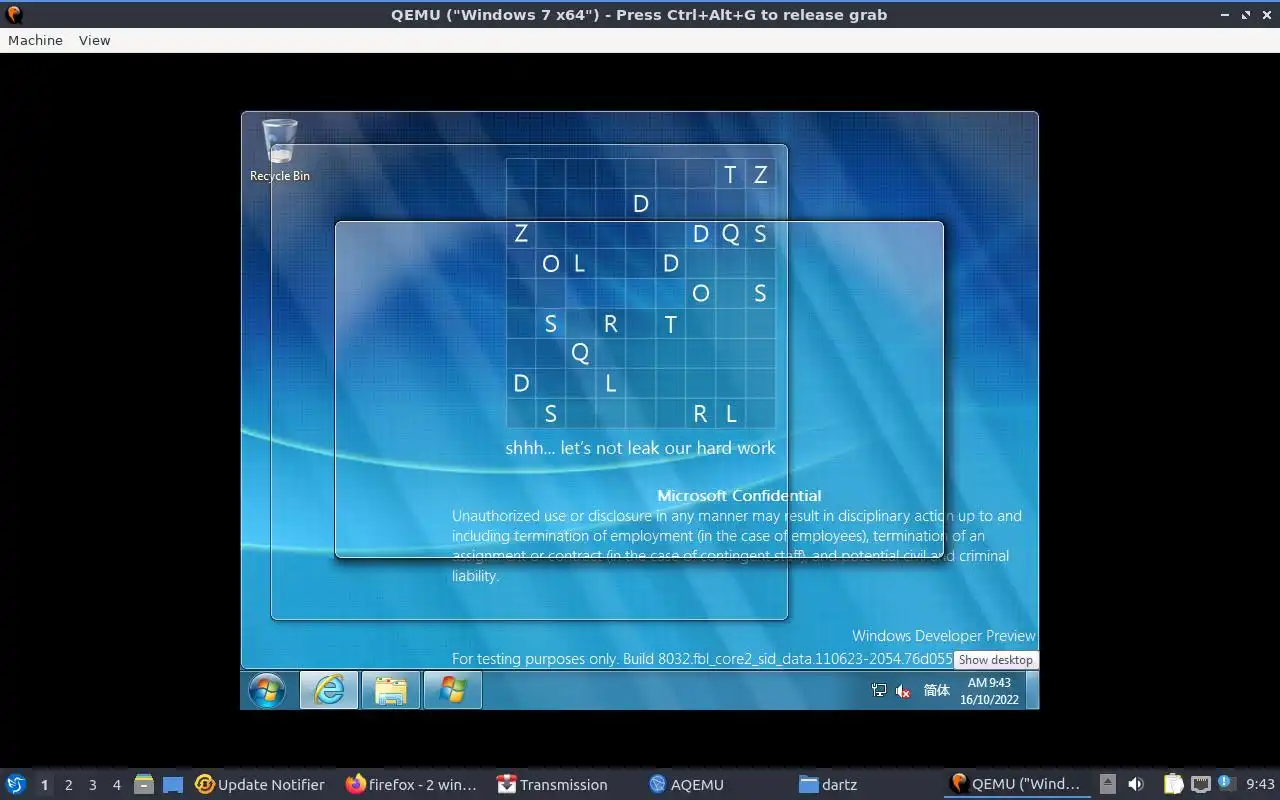Switch to the AQEMU taskbar entry
The width and height of the screenshot is (1280, 800).
click(x=687, y=784)
